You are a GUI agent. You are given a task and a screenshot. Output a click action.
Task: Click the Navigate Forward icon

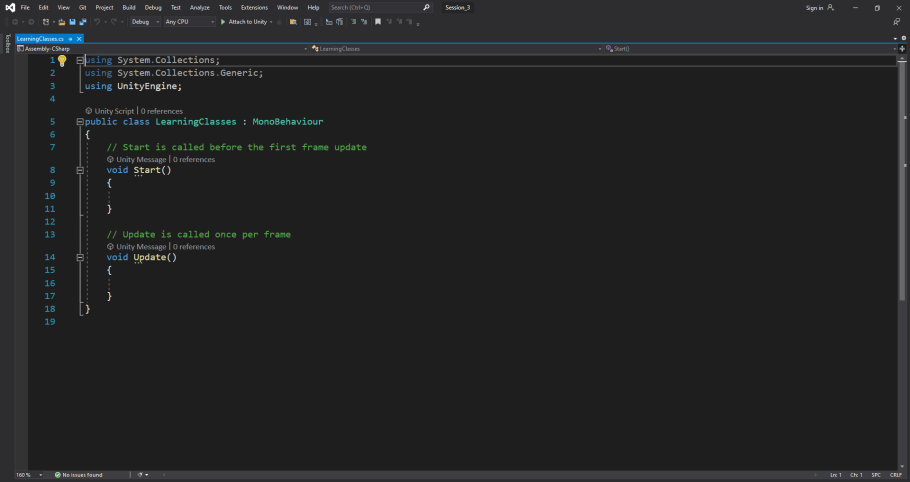(x=31, y=21)
